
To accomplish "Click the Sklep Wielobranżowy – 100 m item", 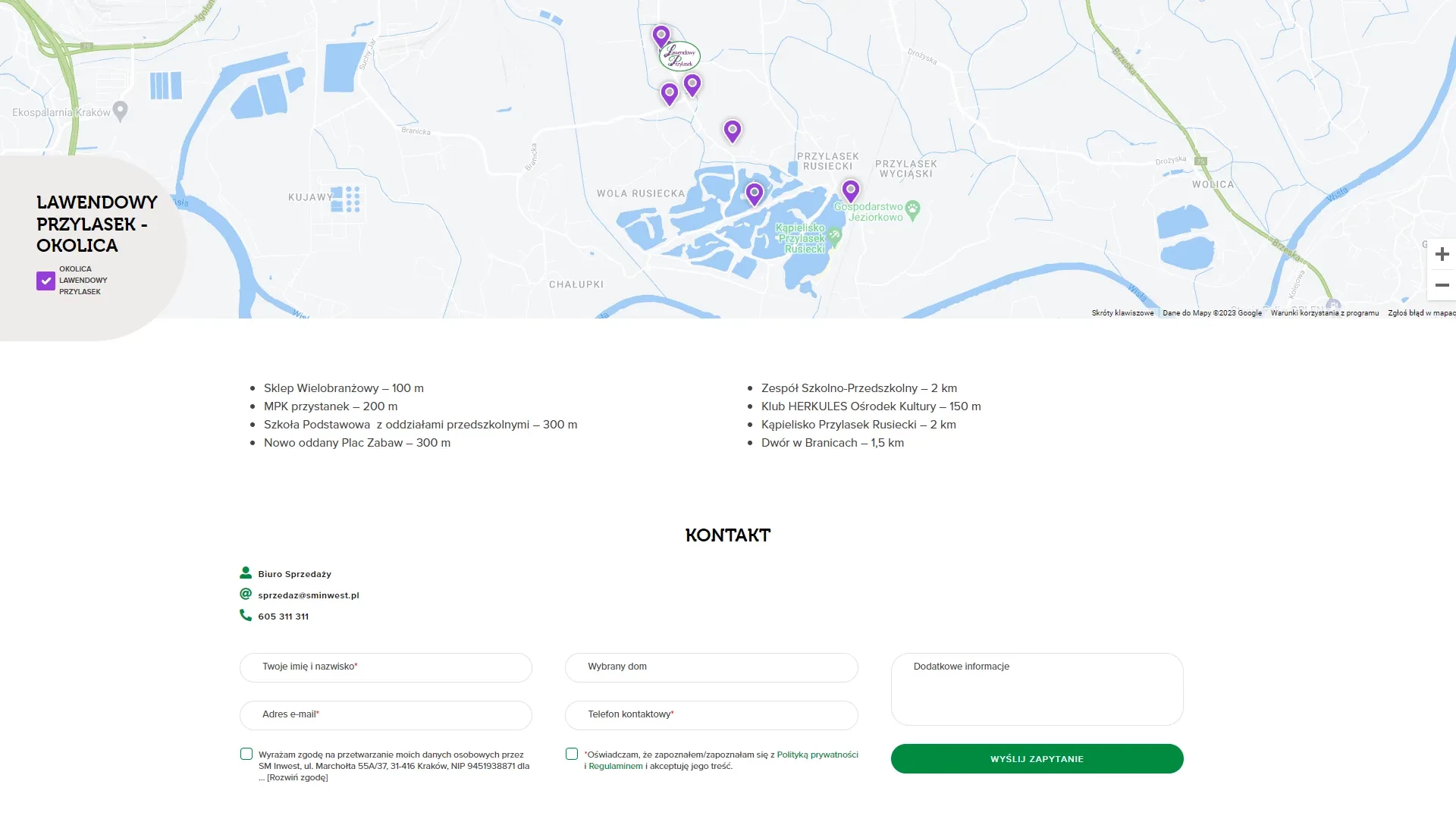I will coord(344,388).
